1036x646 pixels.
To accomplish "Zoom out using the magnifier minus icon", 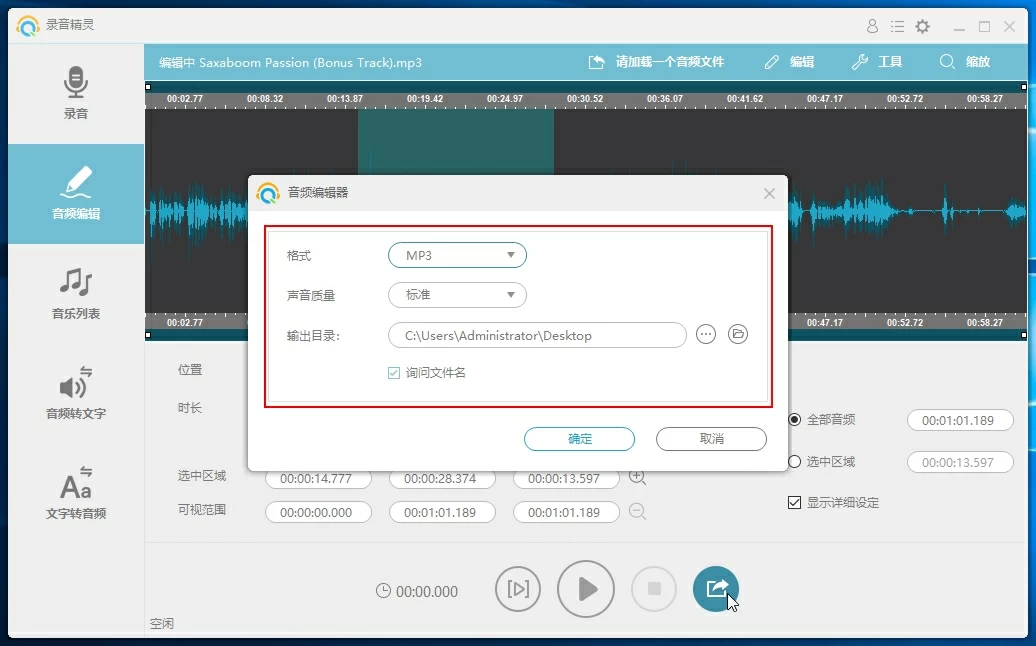I will click(x=638, y=512).
